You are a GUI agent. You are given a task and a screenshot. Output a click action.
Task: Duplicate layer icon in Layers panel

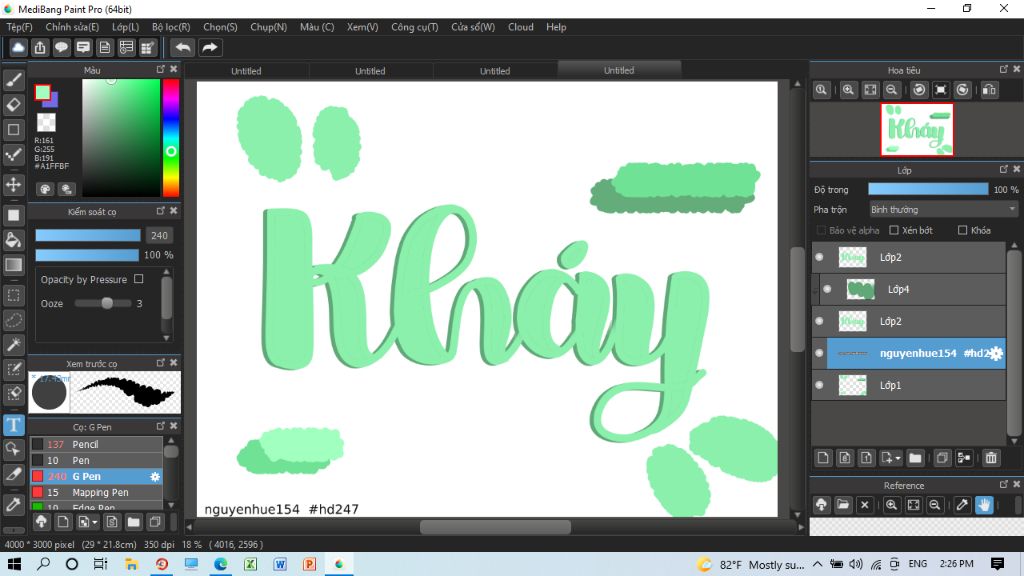(942, 458)
